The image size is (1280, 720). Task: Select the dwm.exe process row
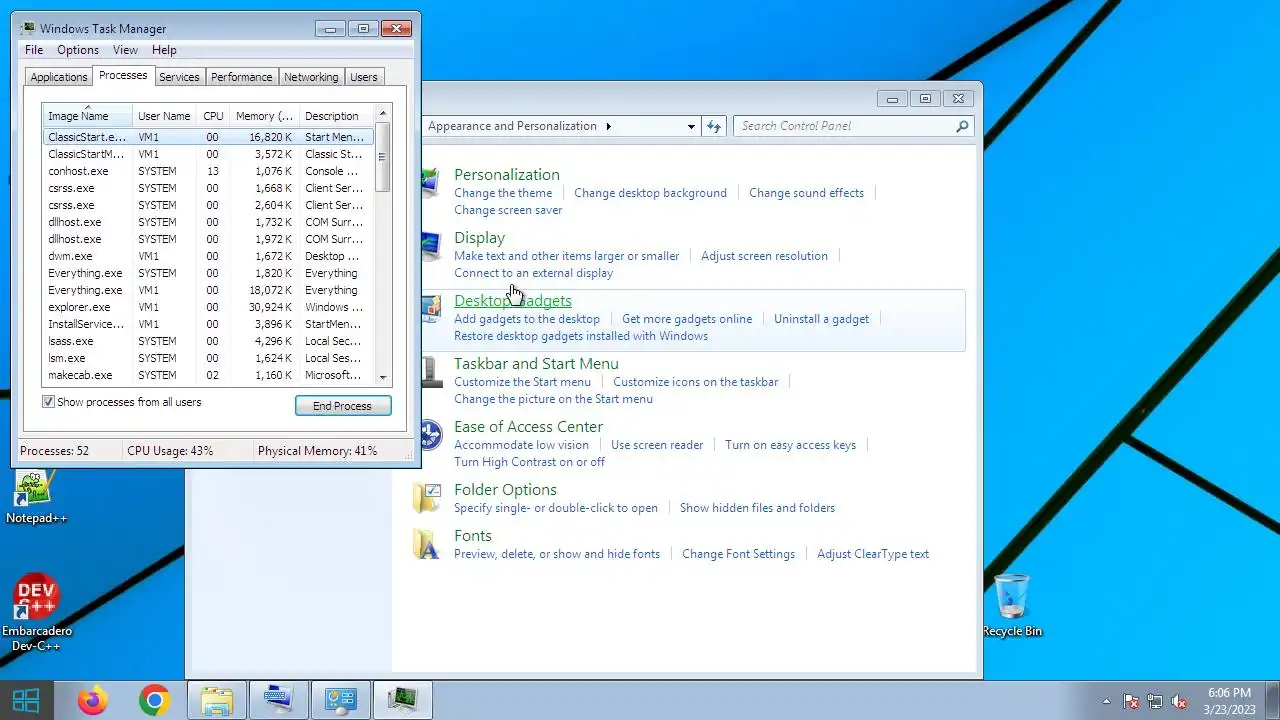pyautogui.click(x=208, y=256)
